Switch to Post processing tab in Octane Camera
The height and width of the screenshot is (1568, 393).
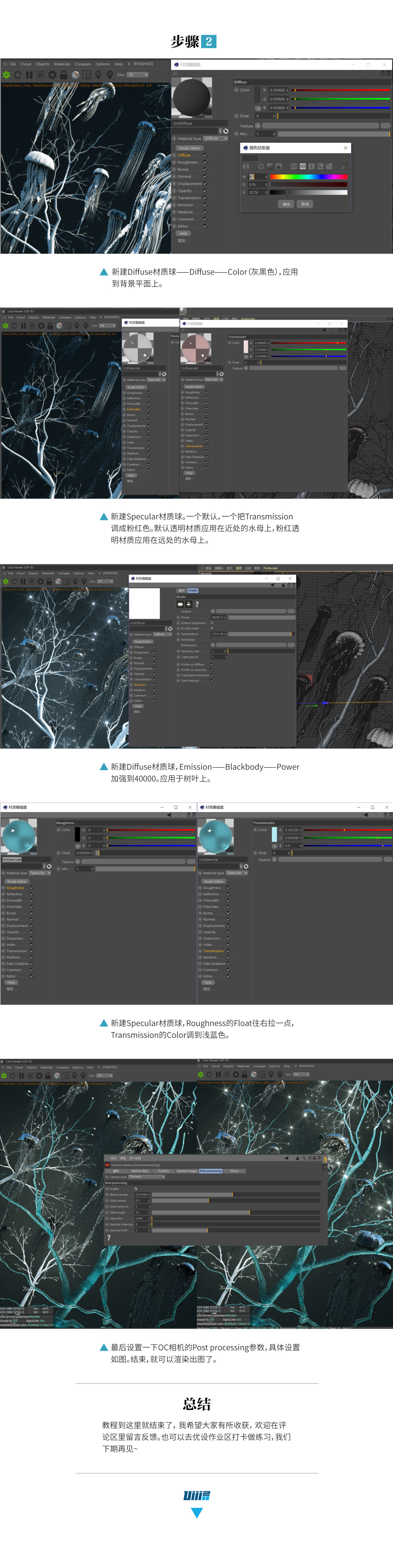[x=211, y=1171]
